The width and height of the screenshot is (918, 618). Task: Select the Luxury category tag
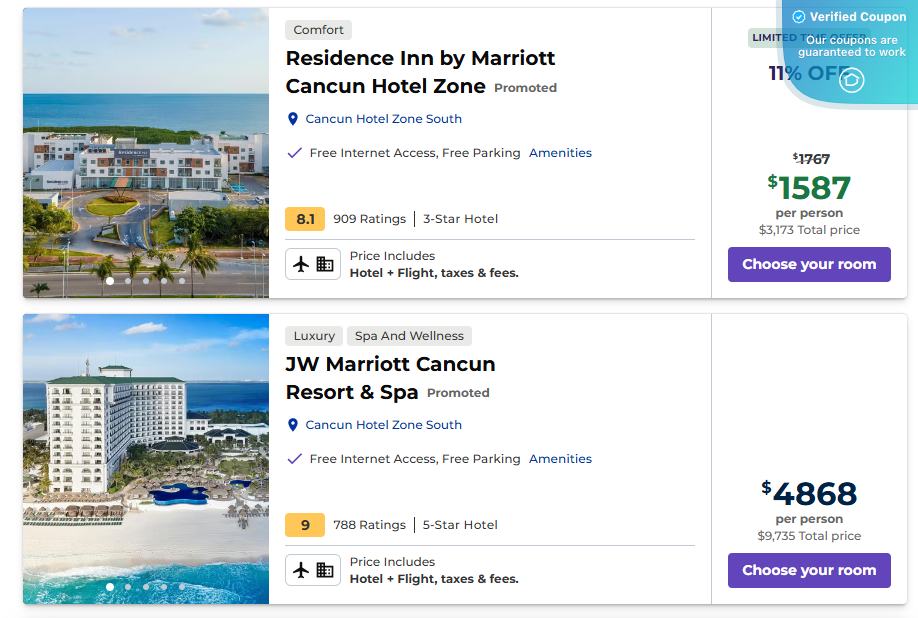(x=314, y=335)
